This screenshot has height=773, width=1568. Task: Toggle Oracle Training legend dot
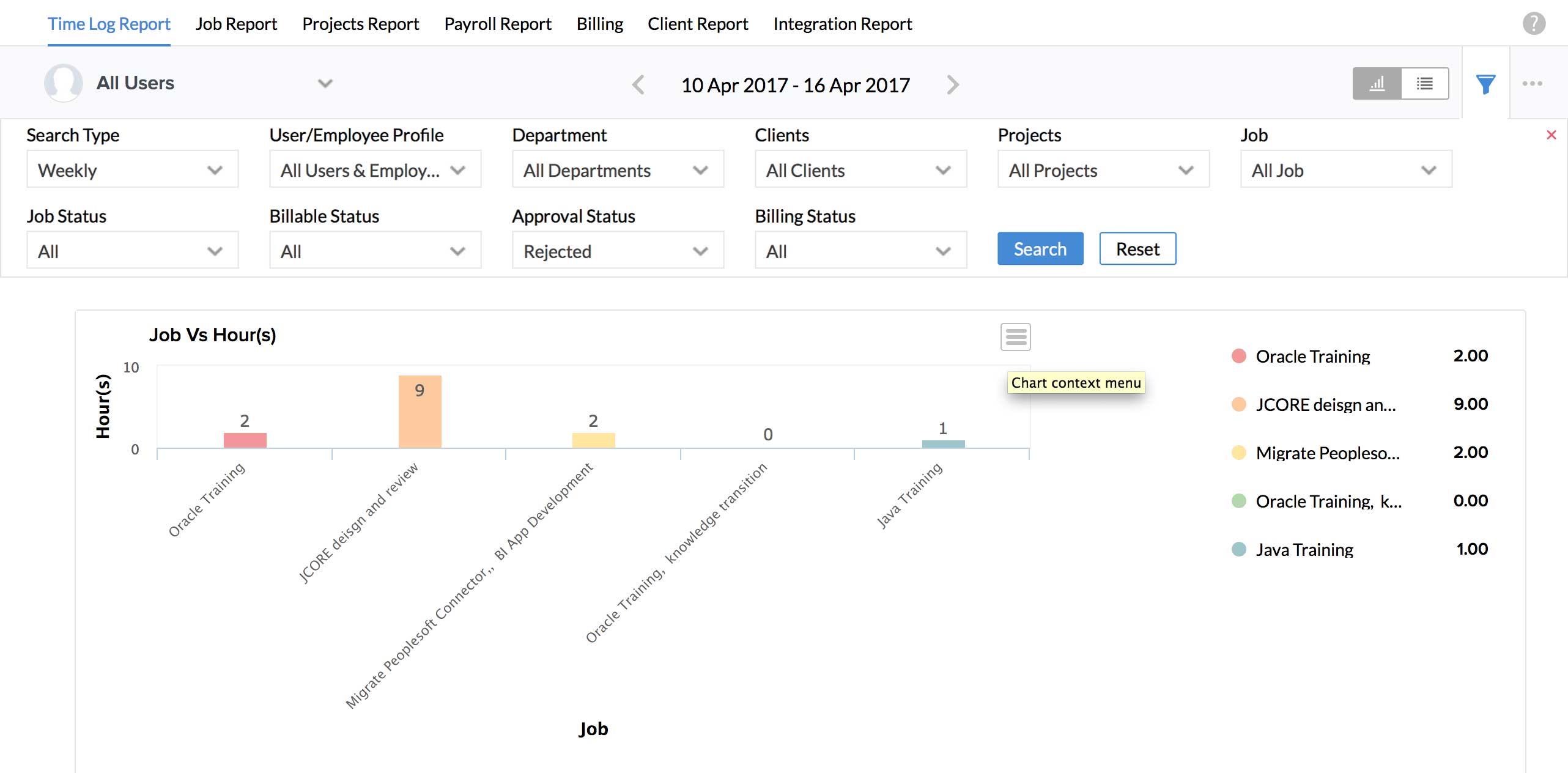(1238, 356)
